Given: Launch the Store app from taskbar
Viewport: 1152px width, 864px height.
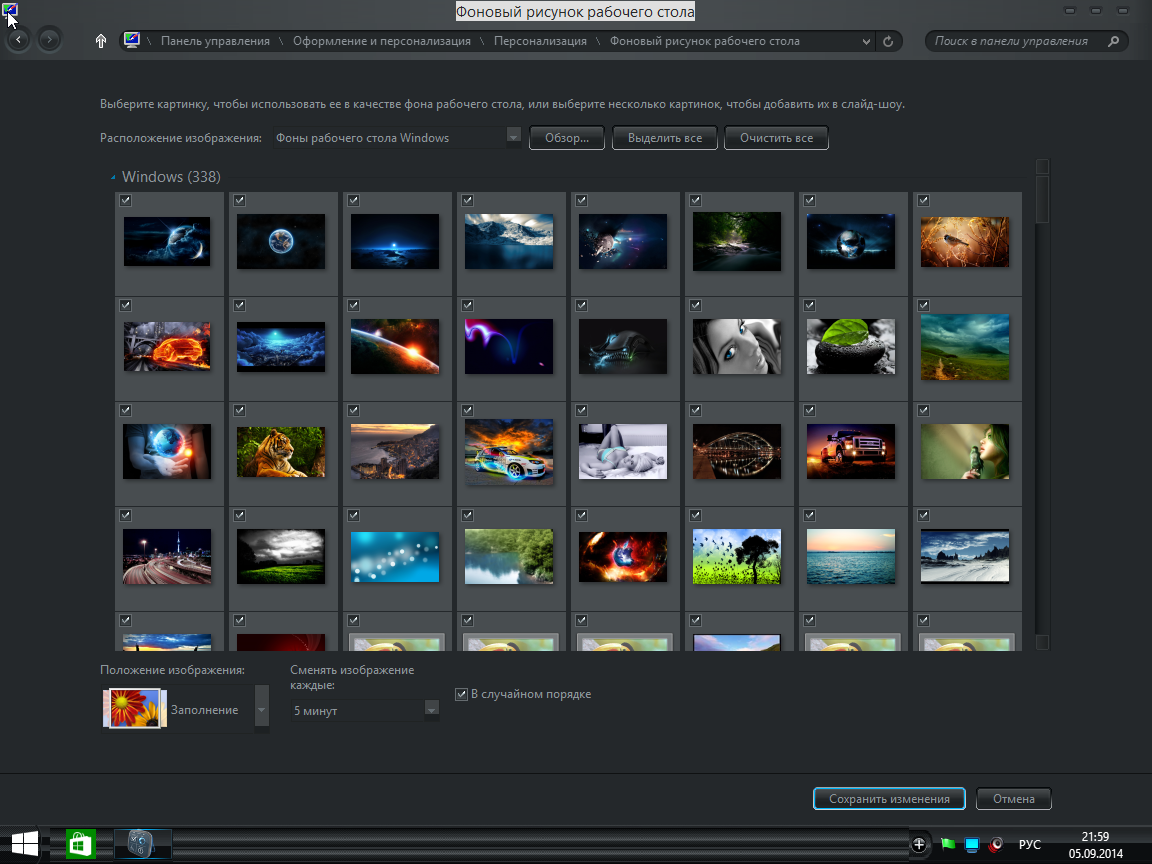Looking at the screenshot, I should [x=80, y=844].
